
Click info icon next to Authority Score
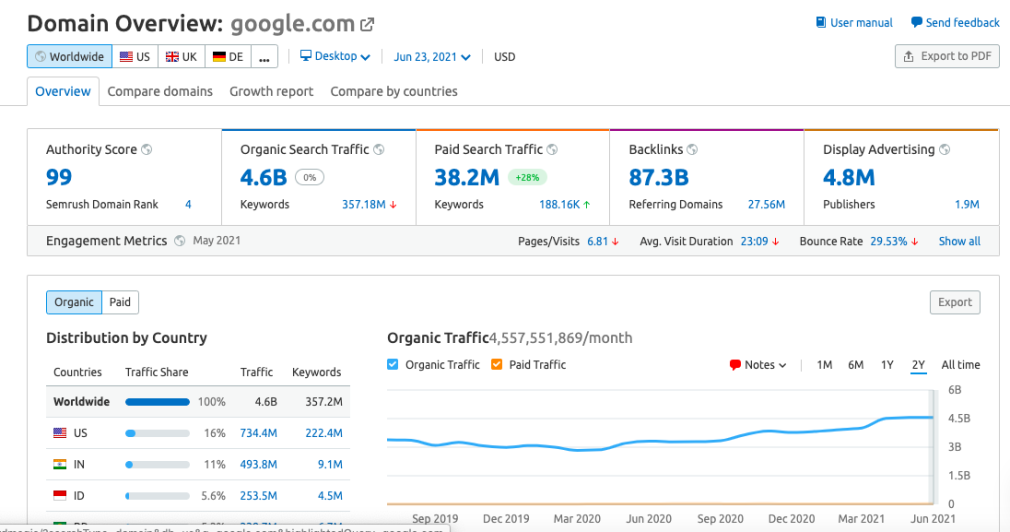click(147, 149)
